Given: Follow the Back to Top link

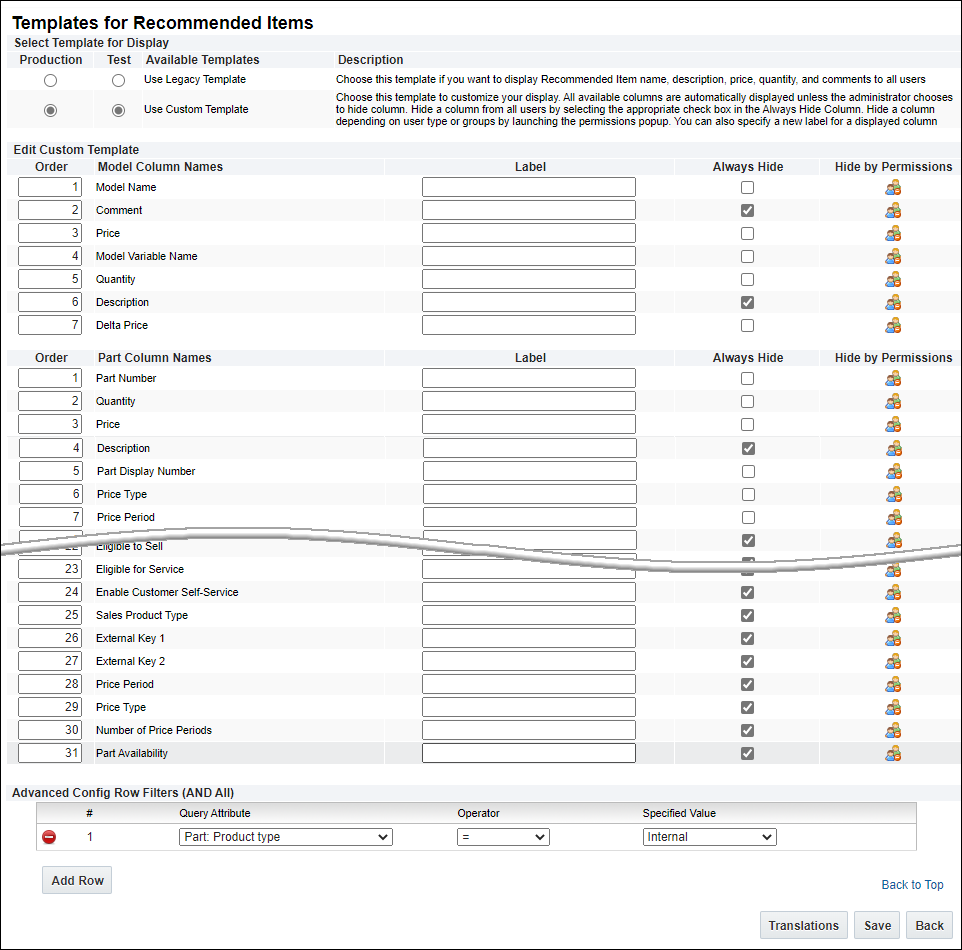Looking at the screenshot, I should pyautogui.click(x=912, y=885).
